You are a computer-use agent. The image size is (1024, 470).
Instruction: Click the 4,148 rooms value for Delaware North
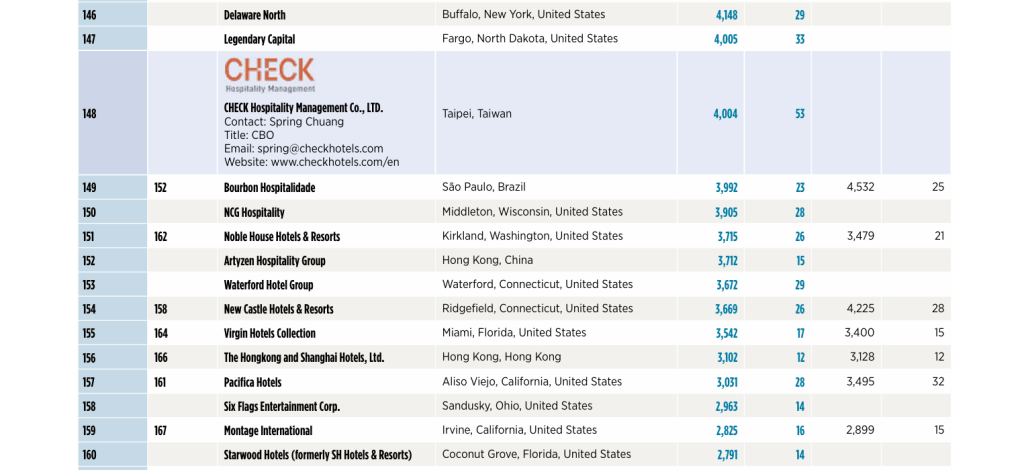click(x=726, y=15)
